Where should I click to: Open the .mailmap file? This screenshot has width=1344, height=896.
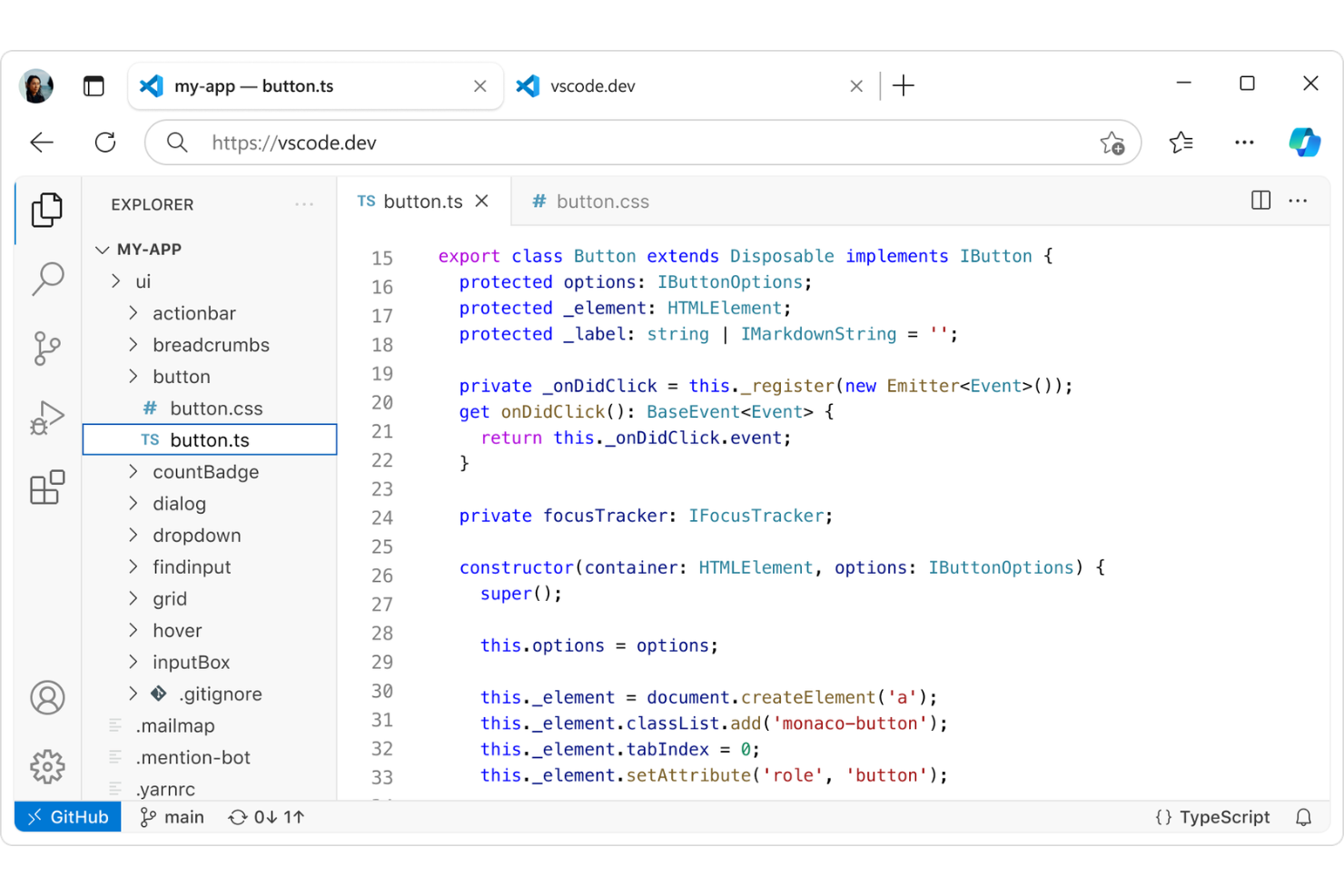pos(210,726)
